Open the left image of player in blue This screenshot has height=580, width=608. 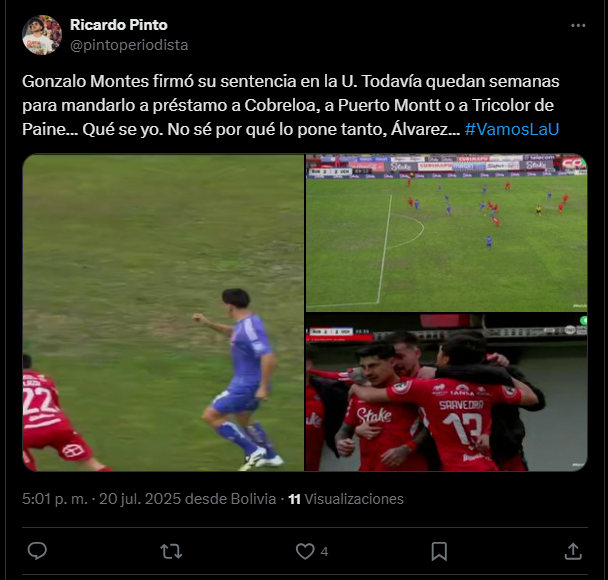coord(163,313)
